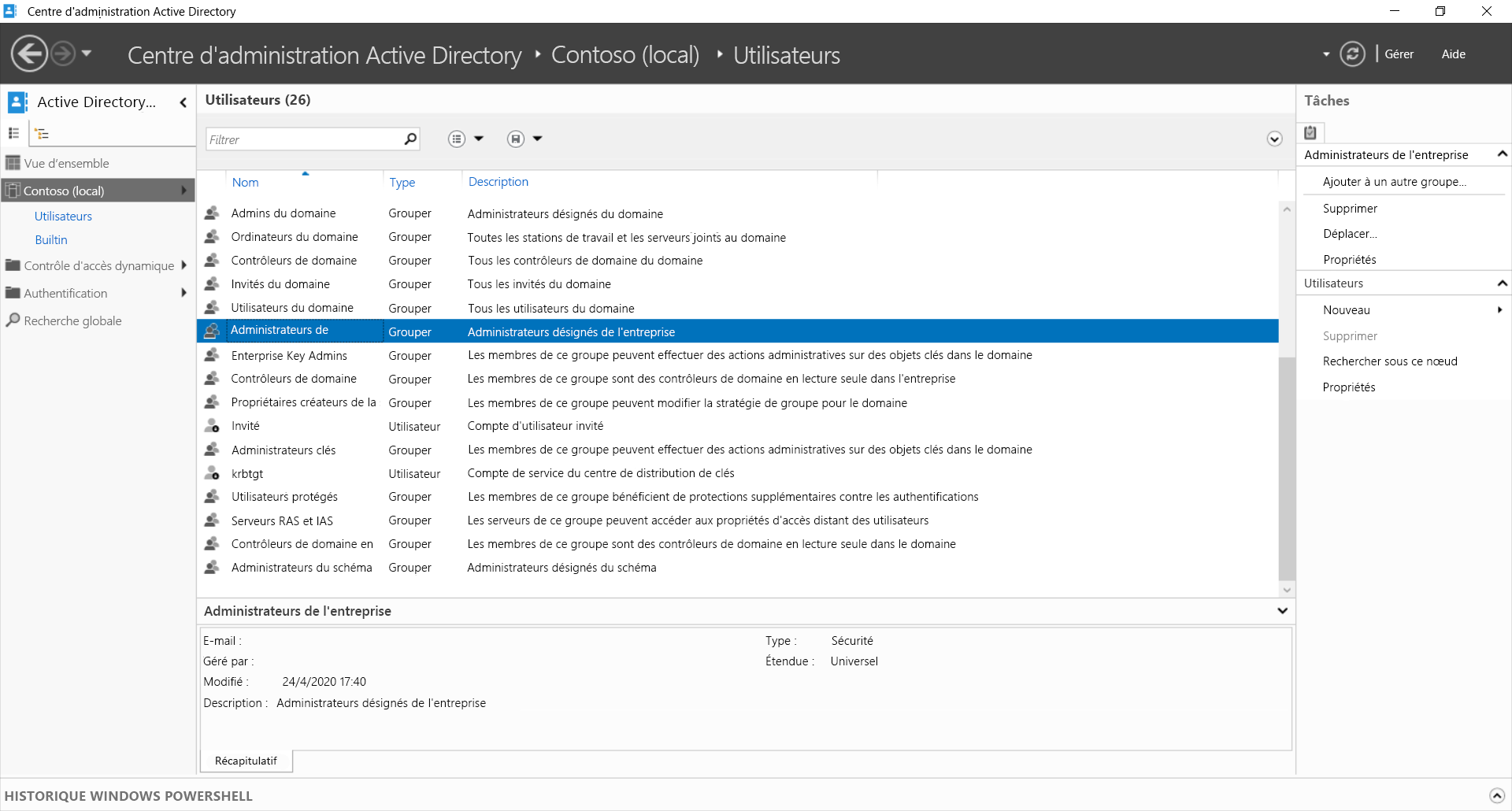Click the Administrateurs clés group icon
This screenshot has height=811, width=1512.
212,450
